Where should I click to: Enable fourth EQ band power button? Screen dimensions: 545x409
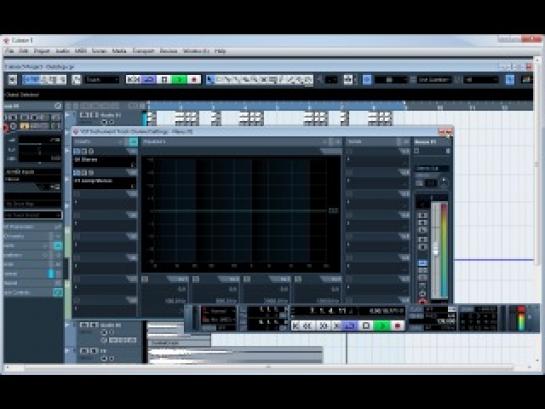[x=298, y=279]
